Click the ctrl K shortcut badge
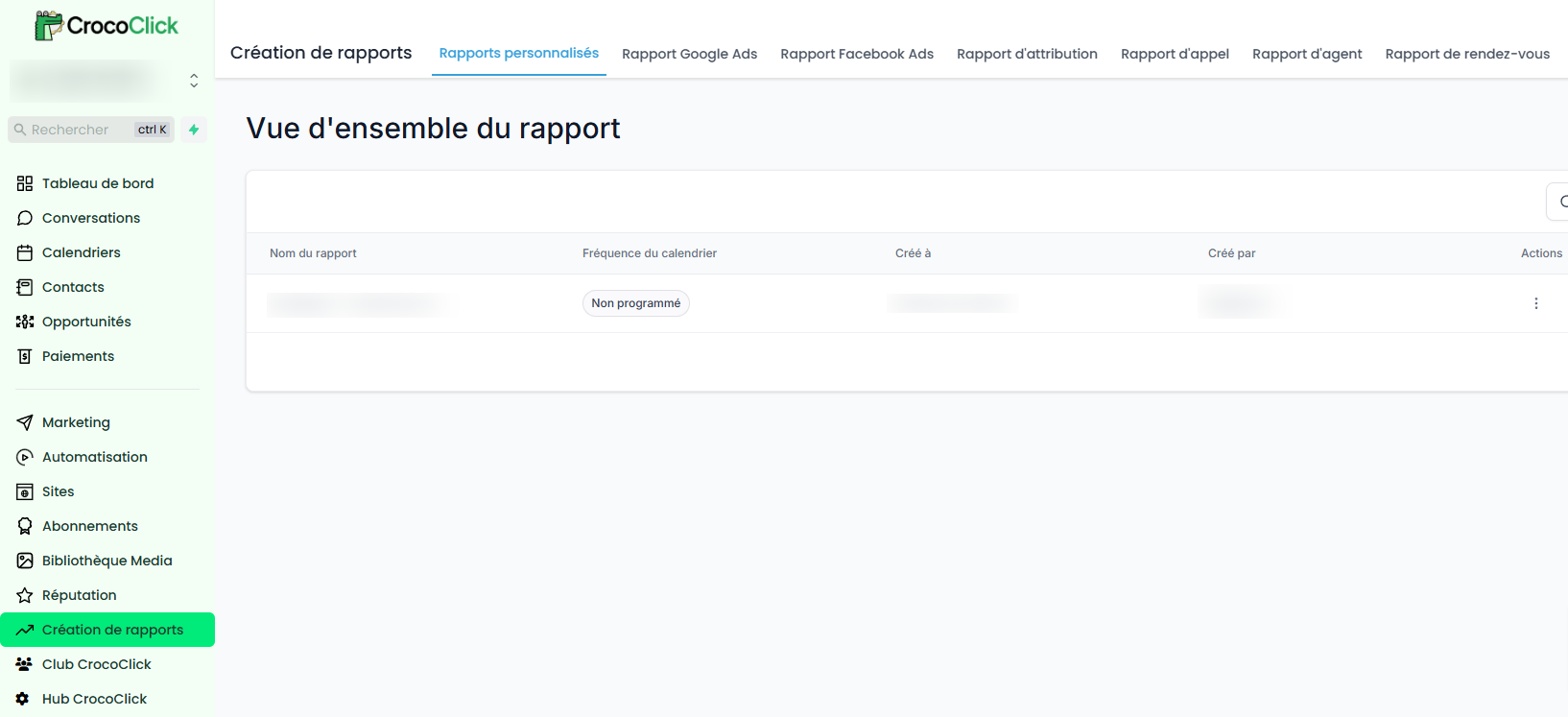 click(153, 130)
